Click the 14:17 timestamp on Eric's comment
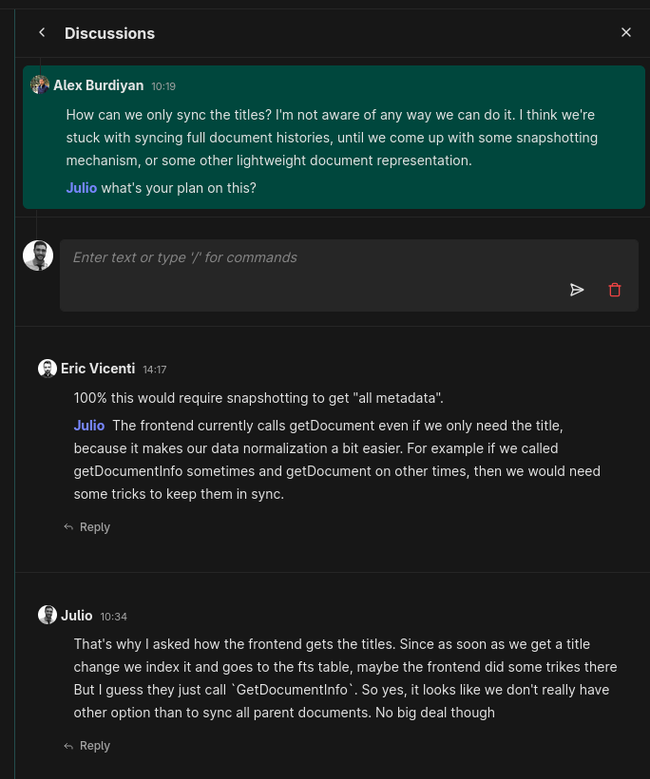Screen dimensions: 650x779 pyautogui.click(x=154, y=370)
